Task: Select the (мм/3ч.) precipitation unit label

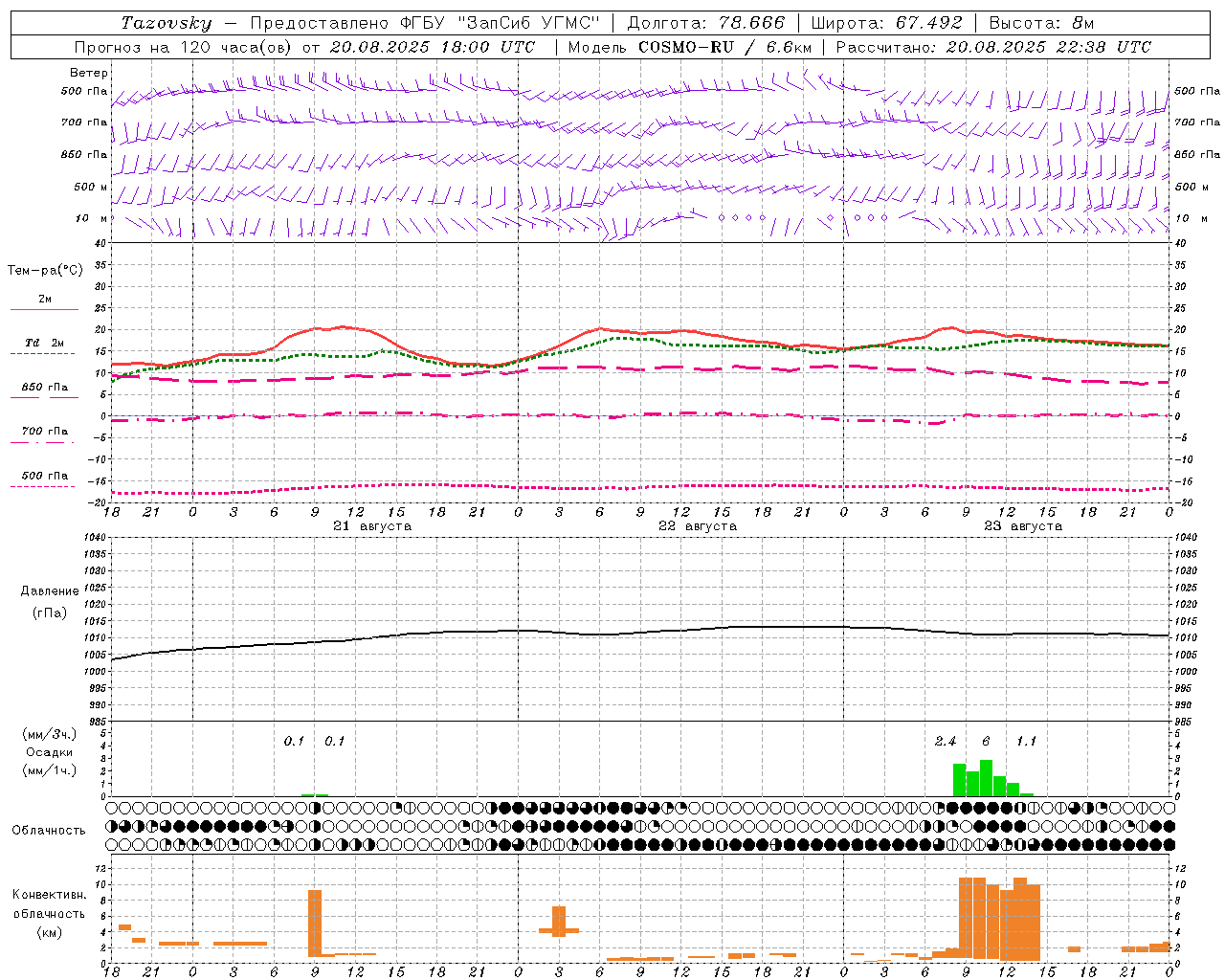Action: (50, 734)
